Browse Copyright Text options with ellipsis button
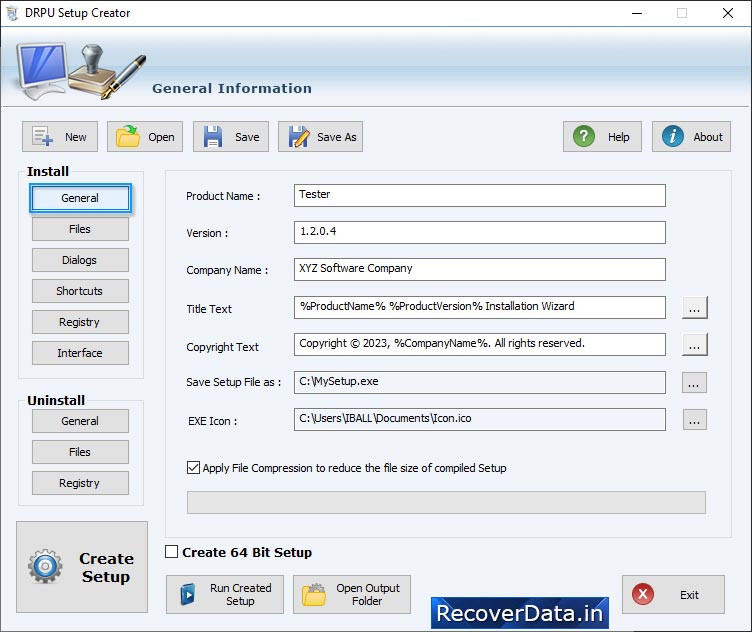The width and height of the screenshot is (752, 632). 694,345
